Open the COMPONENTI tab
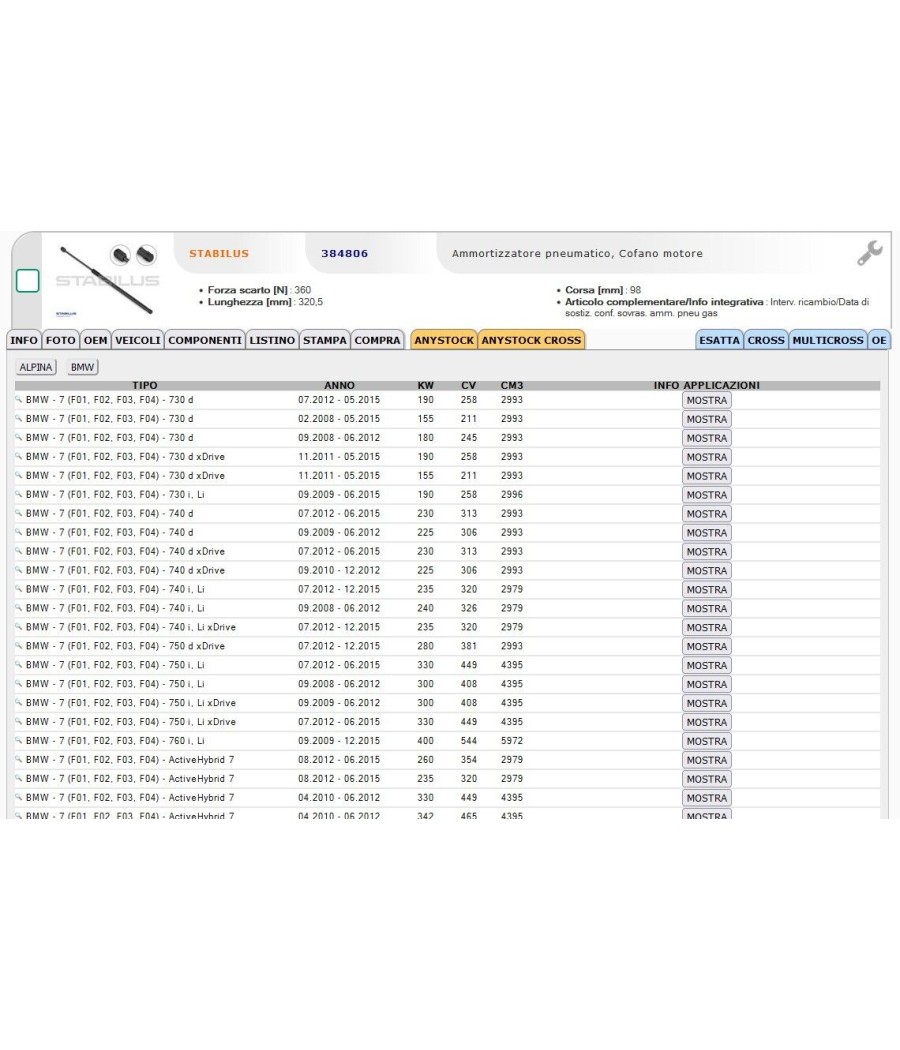 click(205, 340)
